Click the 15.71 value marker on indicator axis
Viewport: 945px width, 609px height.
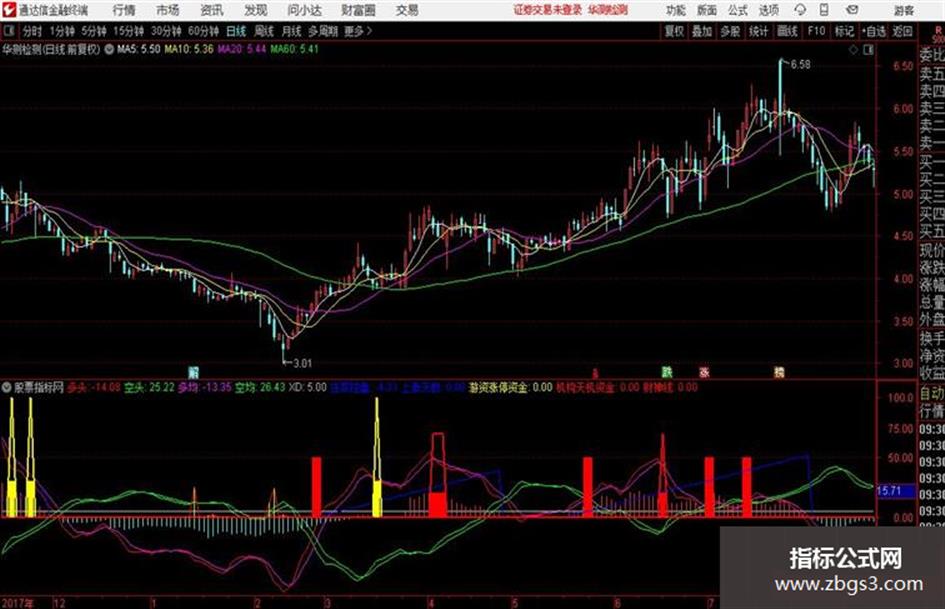click(888, 491)
